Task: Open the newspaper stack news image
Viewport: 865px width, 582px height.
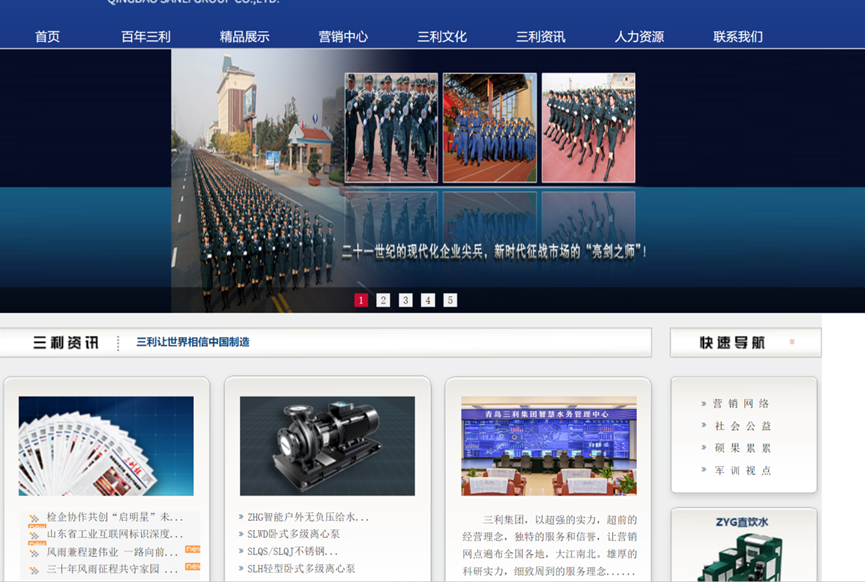Action: (106, 445)
